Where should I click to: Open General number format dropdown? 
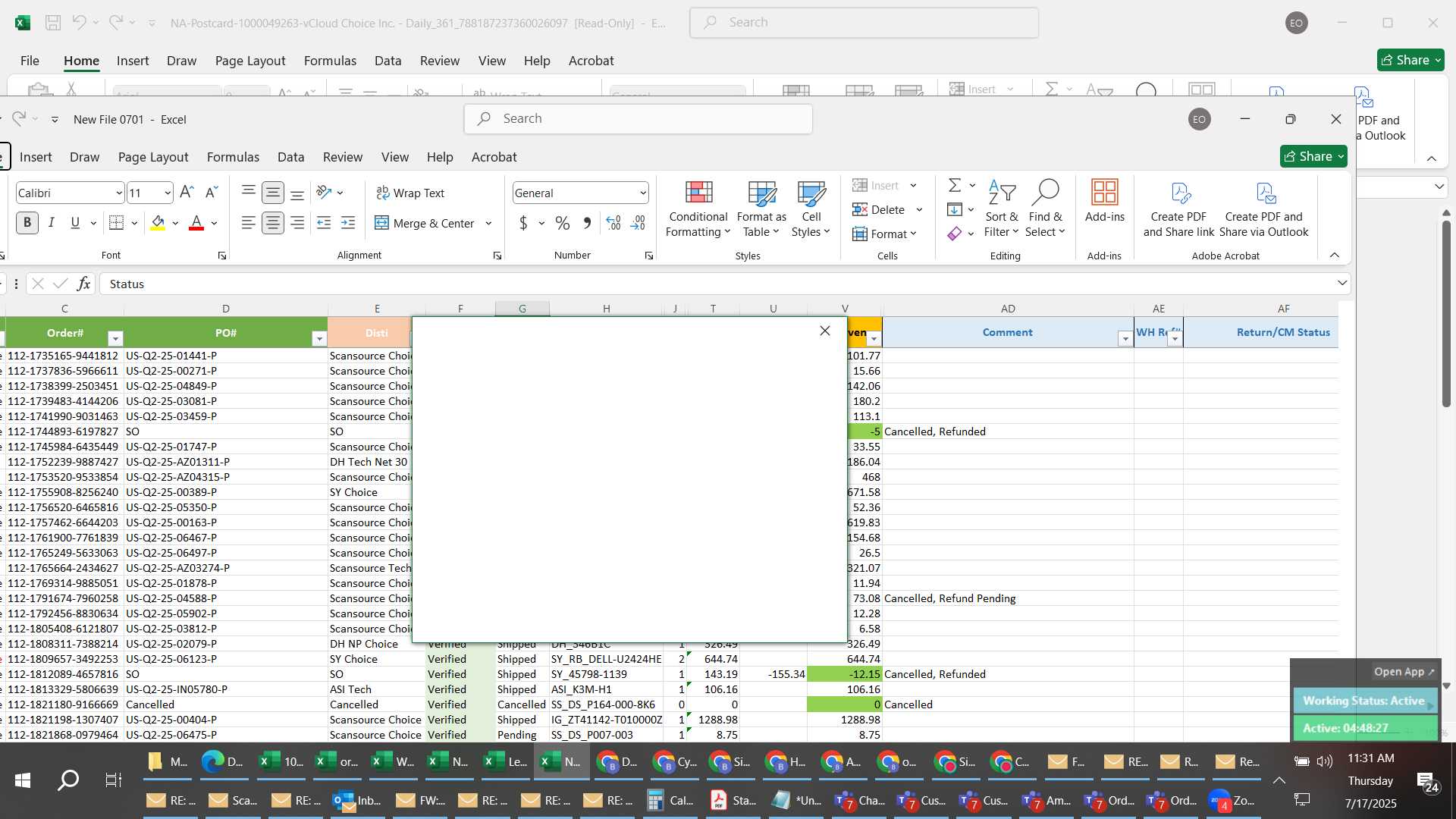point(643,193)
